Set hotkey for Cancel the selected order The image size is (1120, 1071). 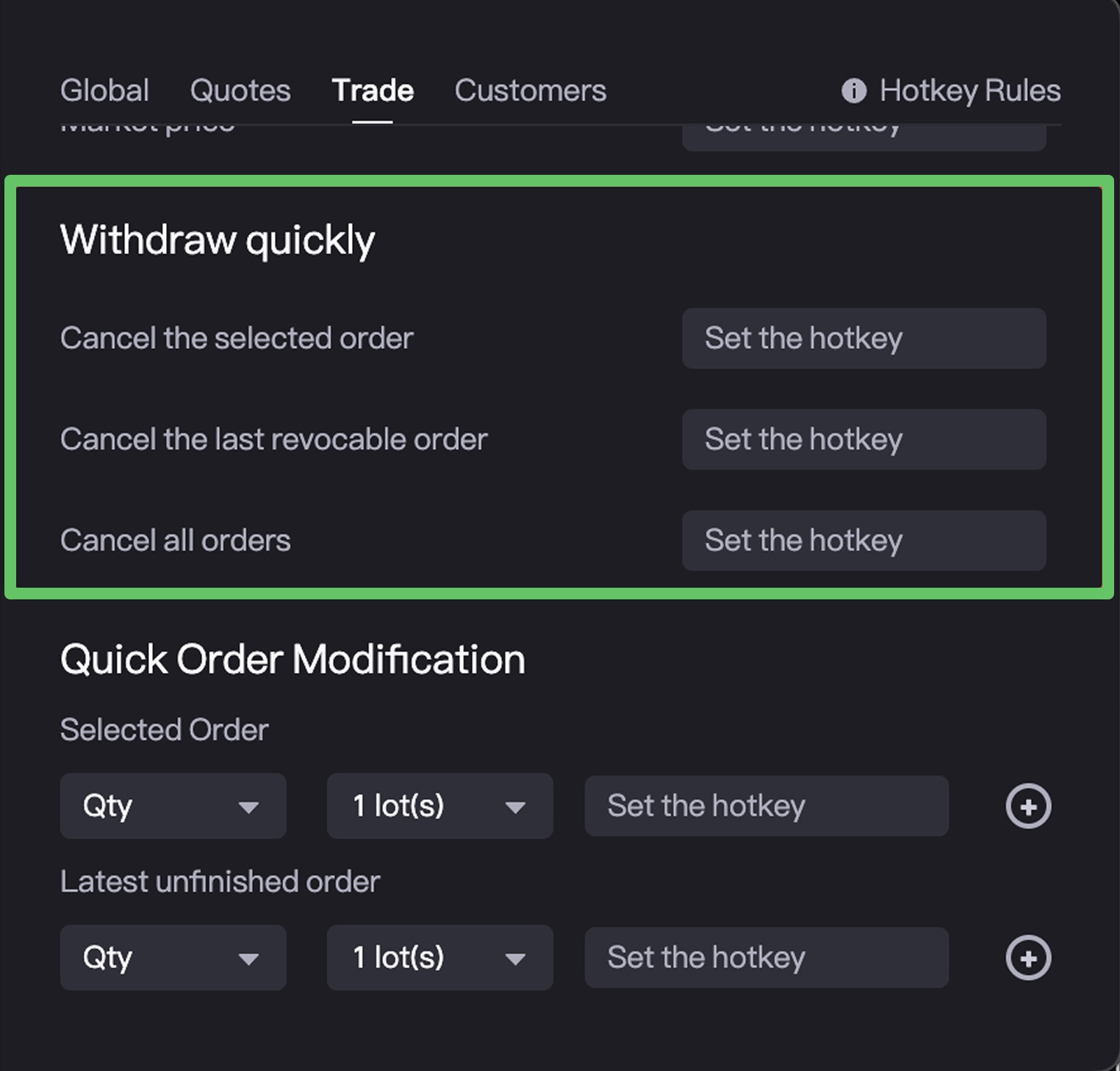(864, 339)
